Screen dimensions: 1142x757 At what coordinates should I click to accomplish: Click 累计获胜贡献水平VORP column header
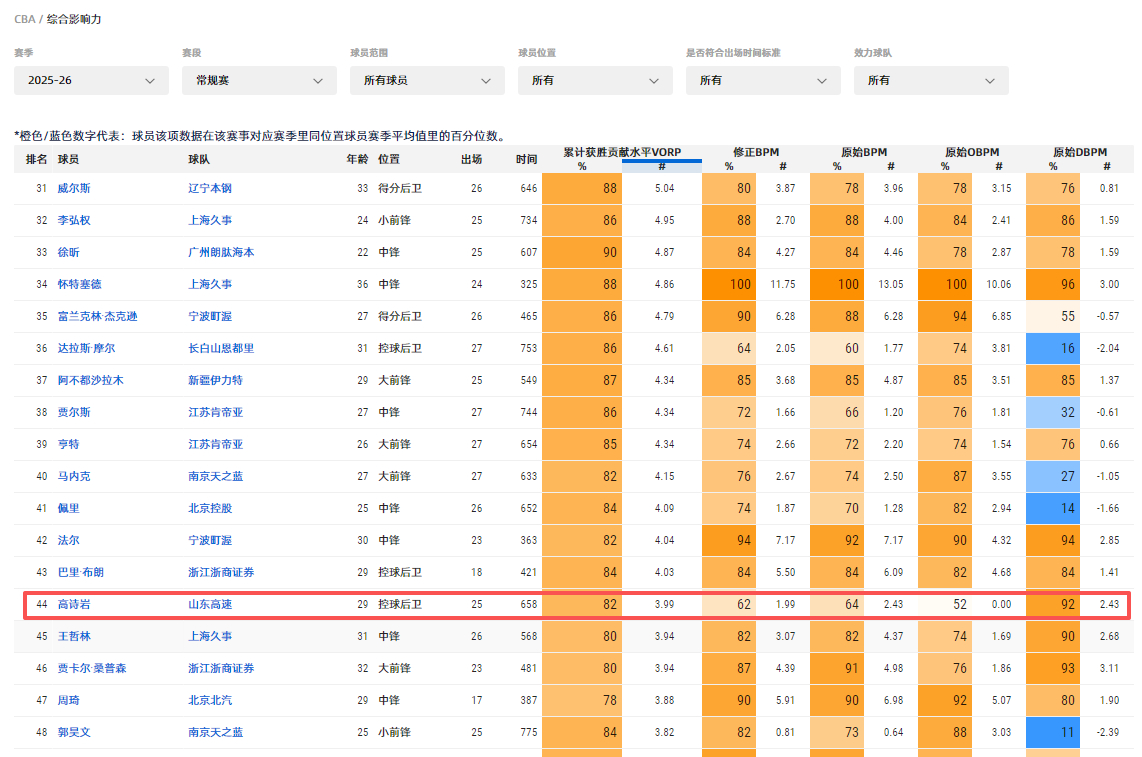622,152
